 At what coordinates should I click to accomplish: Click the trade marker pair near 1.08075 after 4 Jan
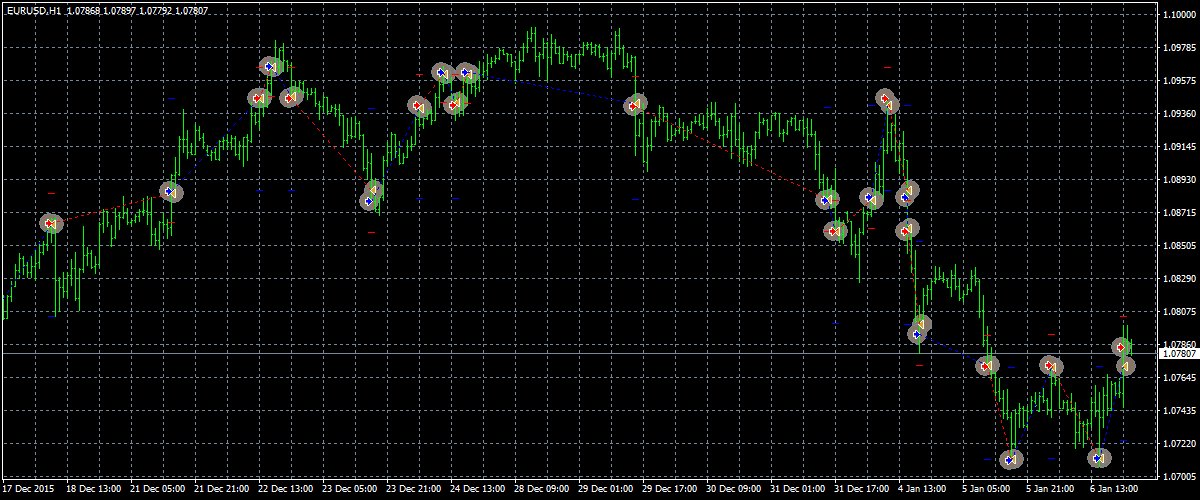(x=919, y=329)
